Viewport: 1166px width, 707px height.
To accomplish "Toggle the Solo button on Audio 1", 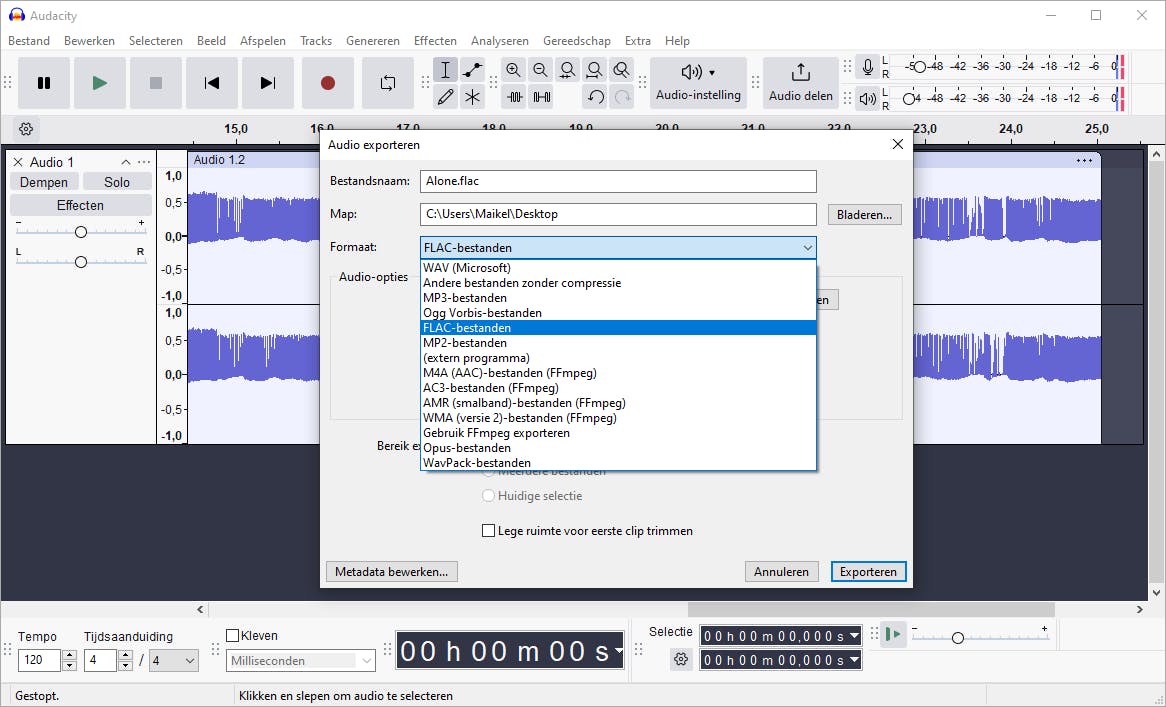I will pyautogui.click(x=117, y=182).
